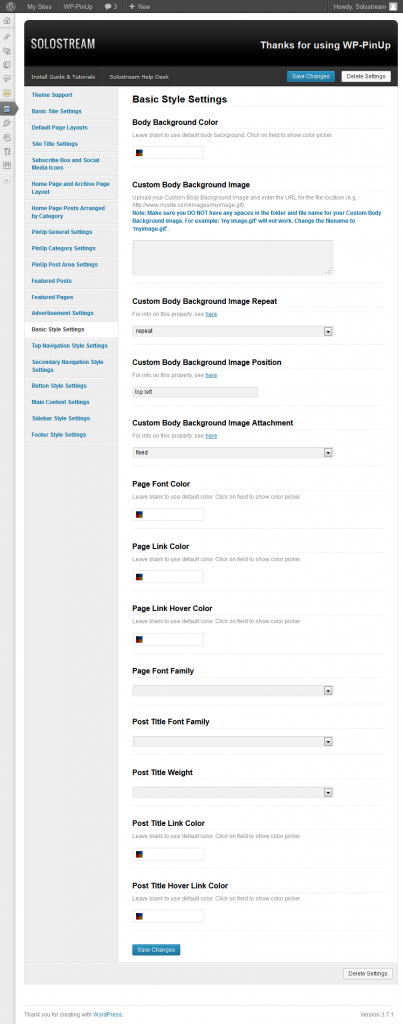This screenshot has height=1024, width=403.
Task: Open Post Title Weight dropdown
Action: [233, 792]
